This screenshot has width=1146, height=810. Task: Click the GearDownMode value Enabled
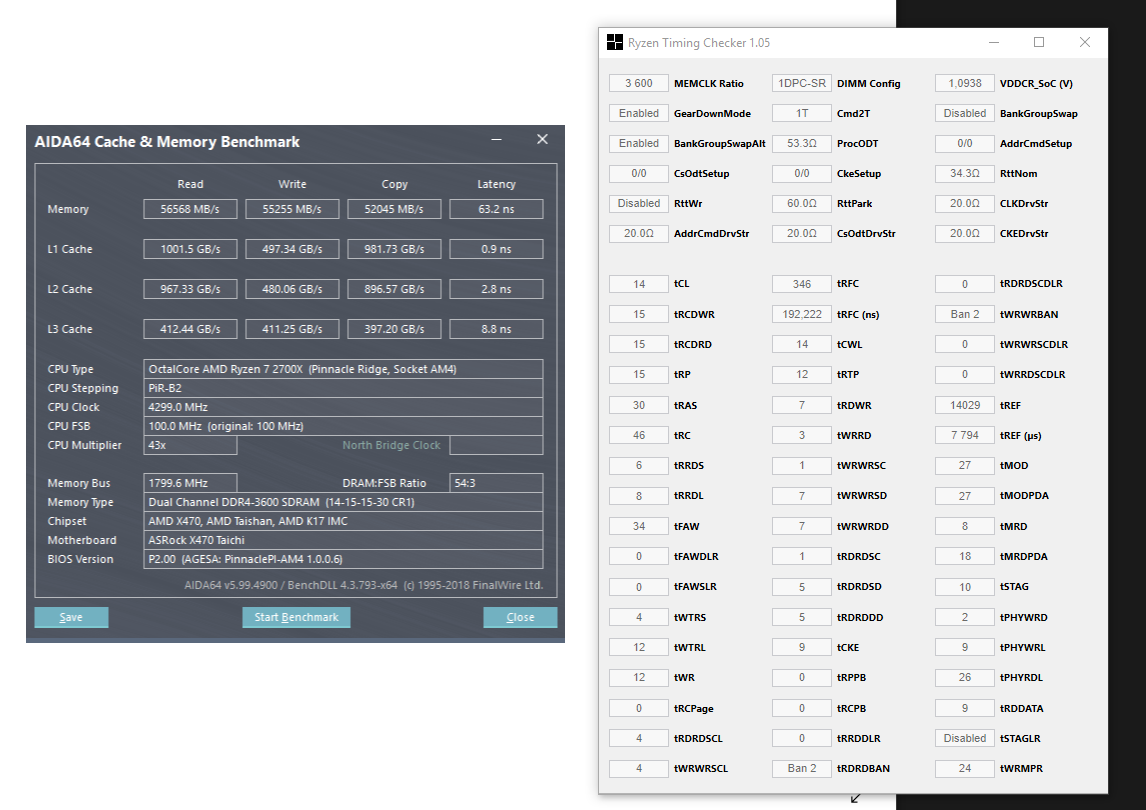pos(639,113)
